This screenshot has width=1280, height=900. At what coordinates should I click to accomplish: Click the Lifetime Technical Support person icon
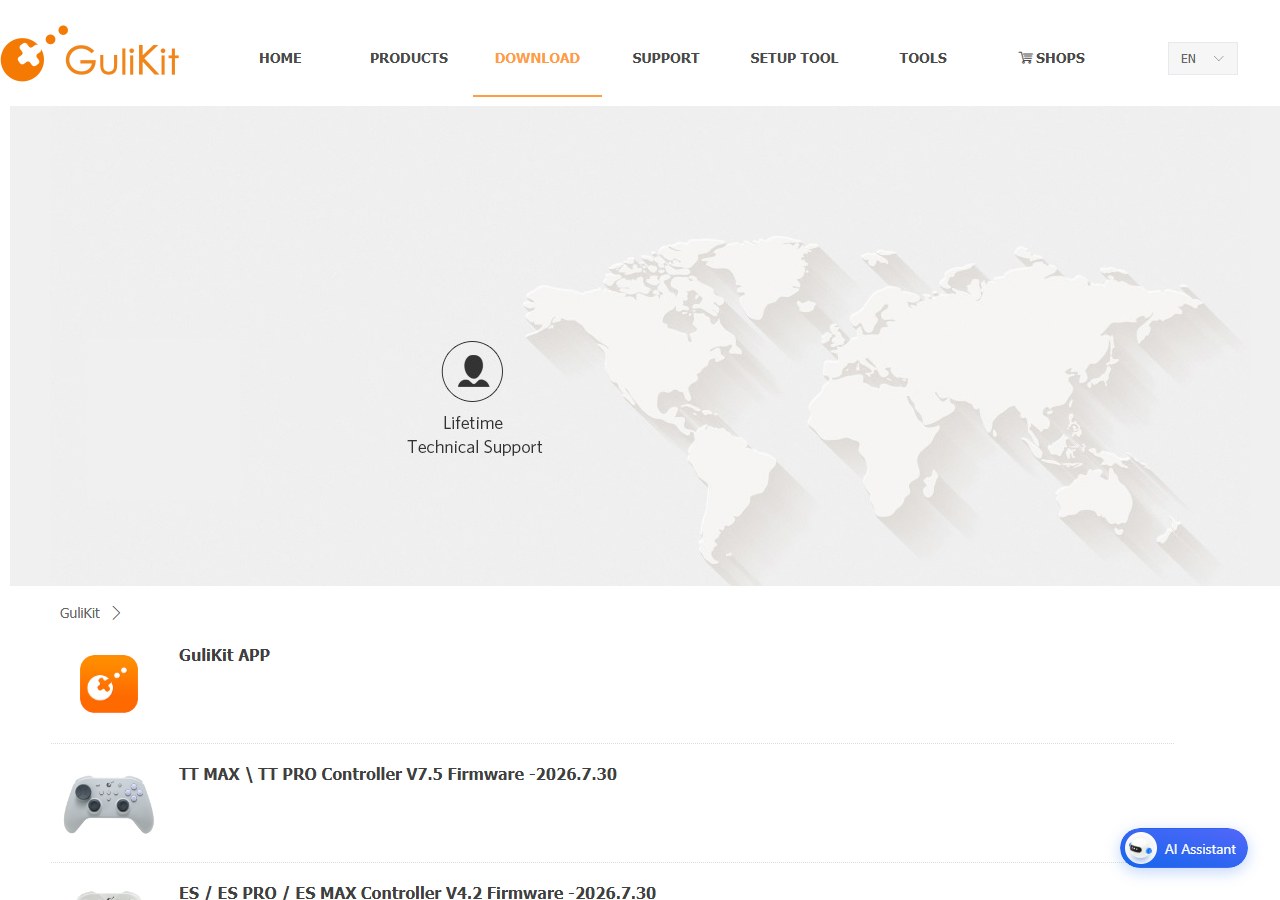pos(472,371)
